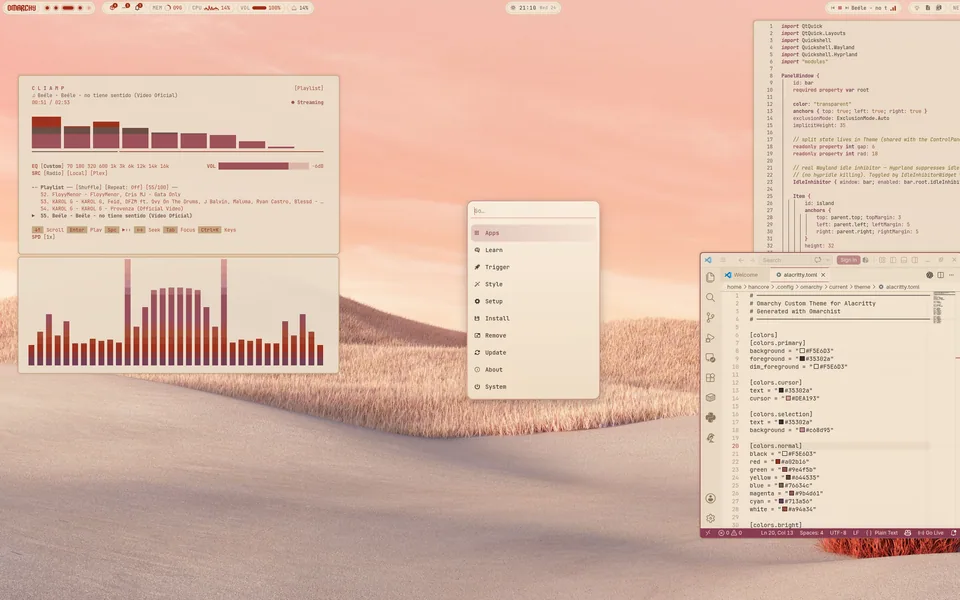Click 'Ln 20, Col 13' in VS Code status bar
Viewport: 960px width, 600px height.
pos(776,533)
